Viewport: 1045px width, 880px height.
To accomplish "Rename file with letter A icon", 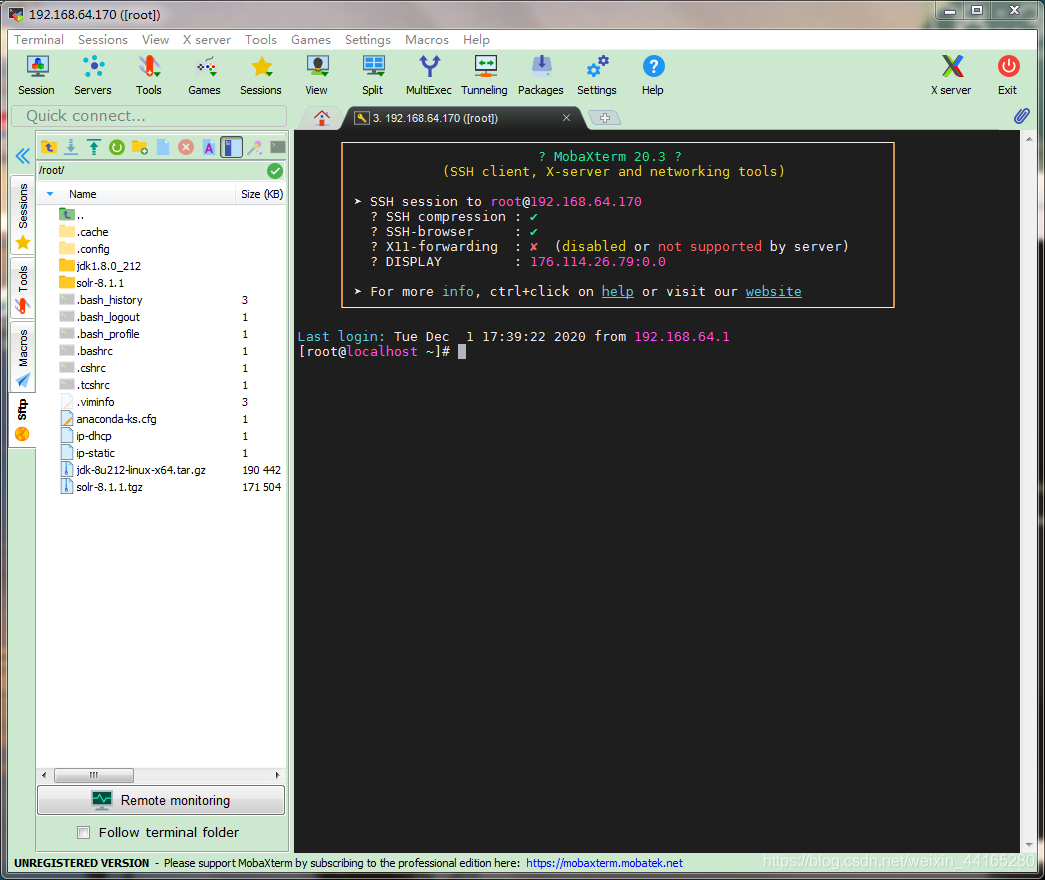I will click(209, 147).
